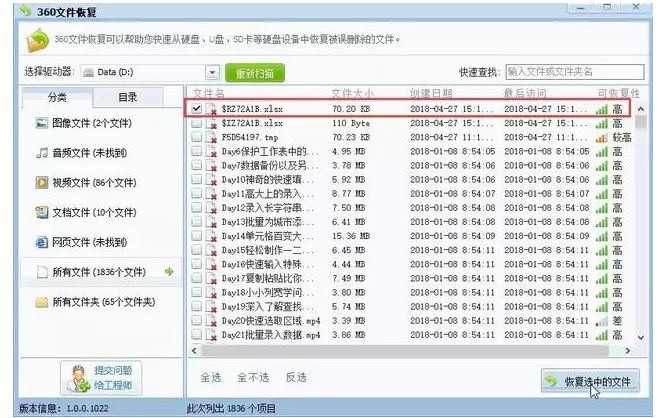
Task: Click the horizontal scroll left arrow
Action: 194,351
